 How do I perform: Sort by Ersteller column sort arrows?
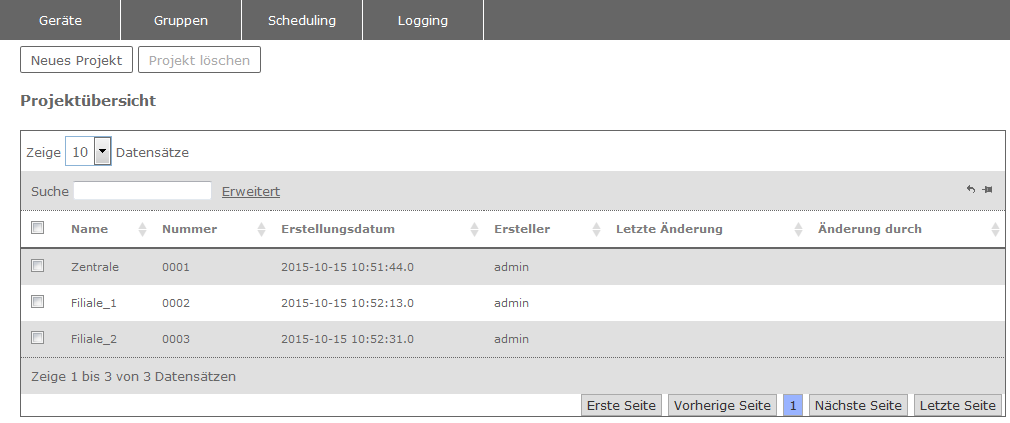pos(596,230)
